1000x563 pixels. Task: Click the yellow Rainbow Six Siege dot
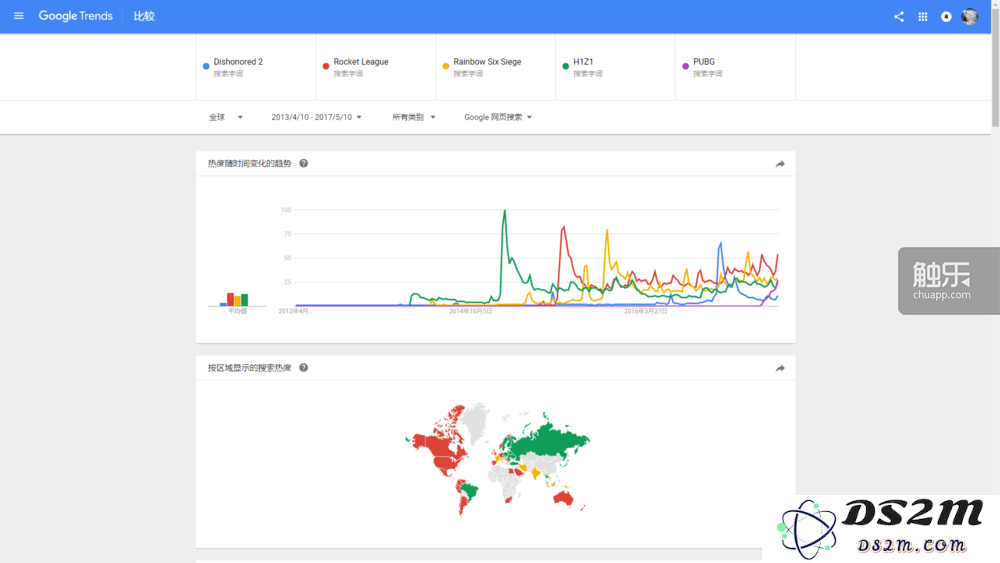(x=446, y=66)
